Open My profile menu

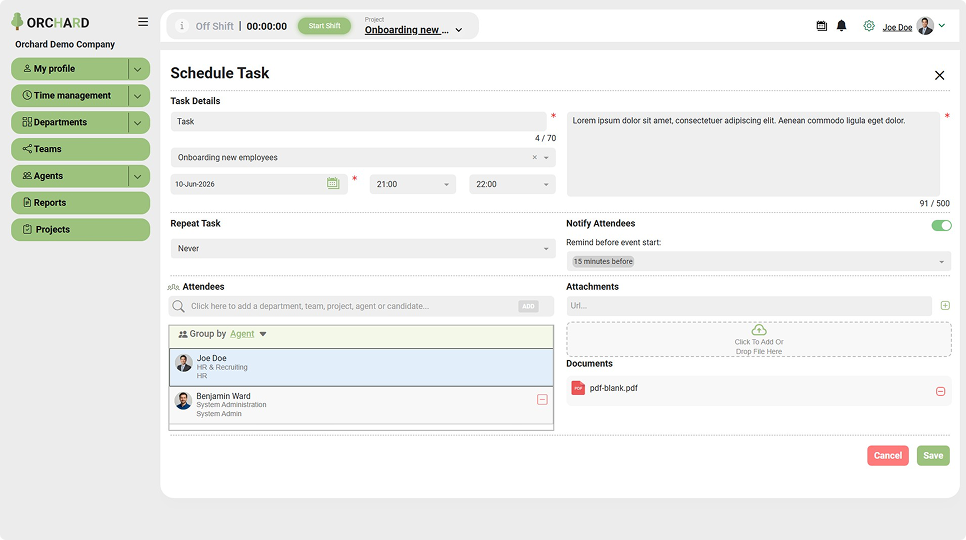(70, 69)
